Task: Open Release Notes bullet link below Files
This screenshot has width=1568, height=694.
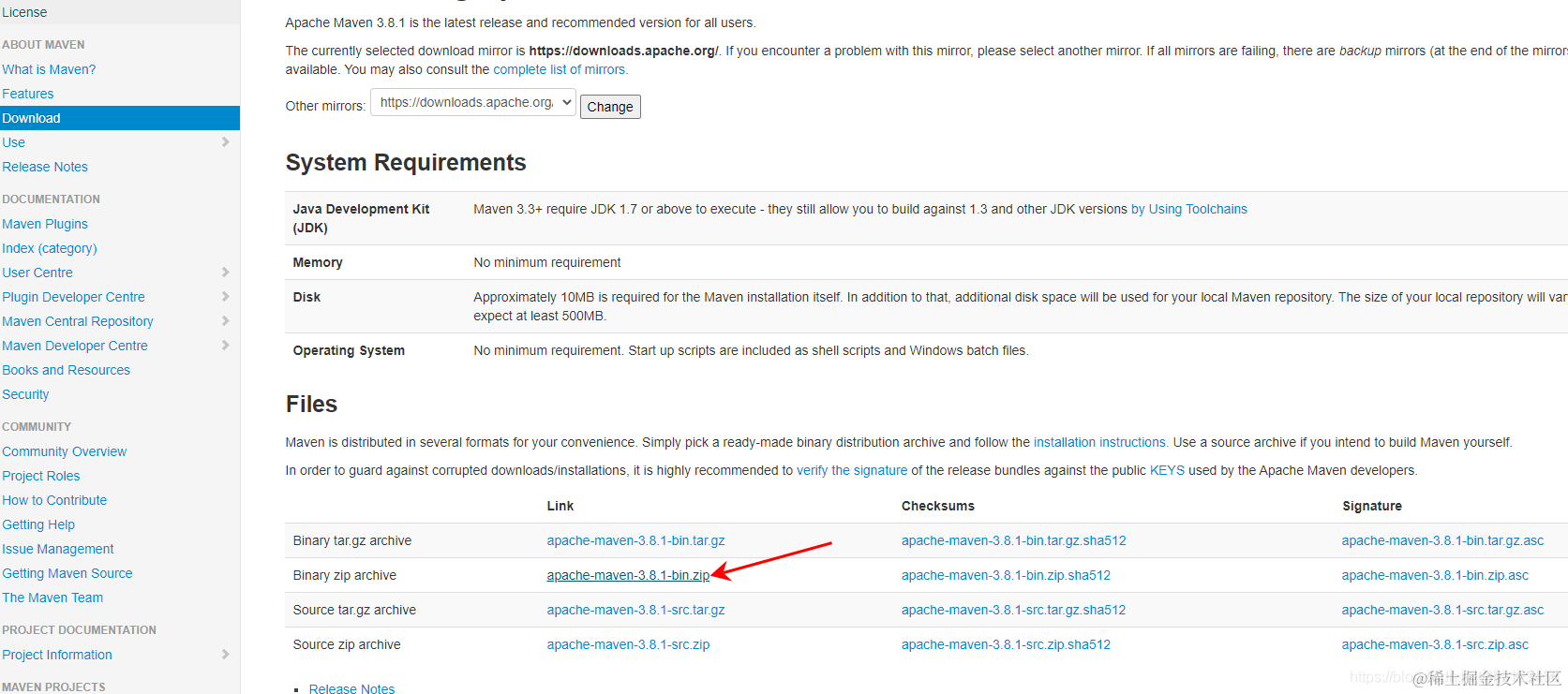Action: coord(351,688)
